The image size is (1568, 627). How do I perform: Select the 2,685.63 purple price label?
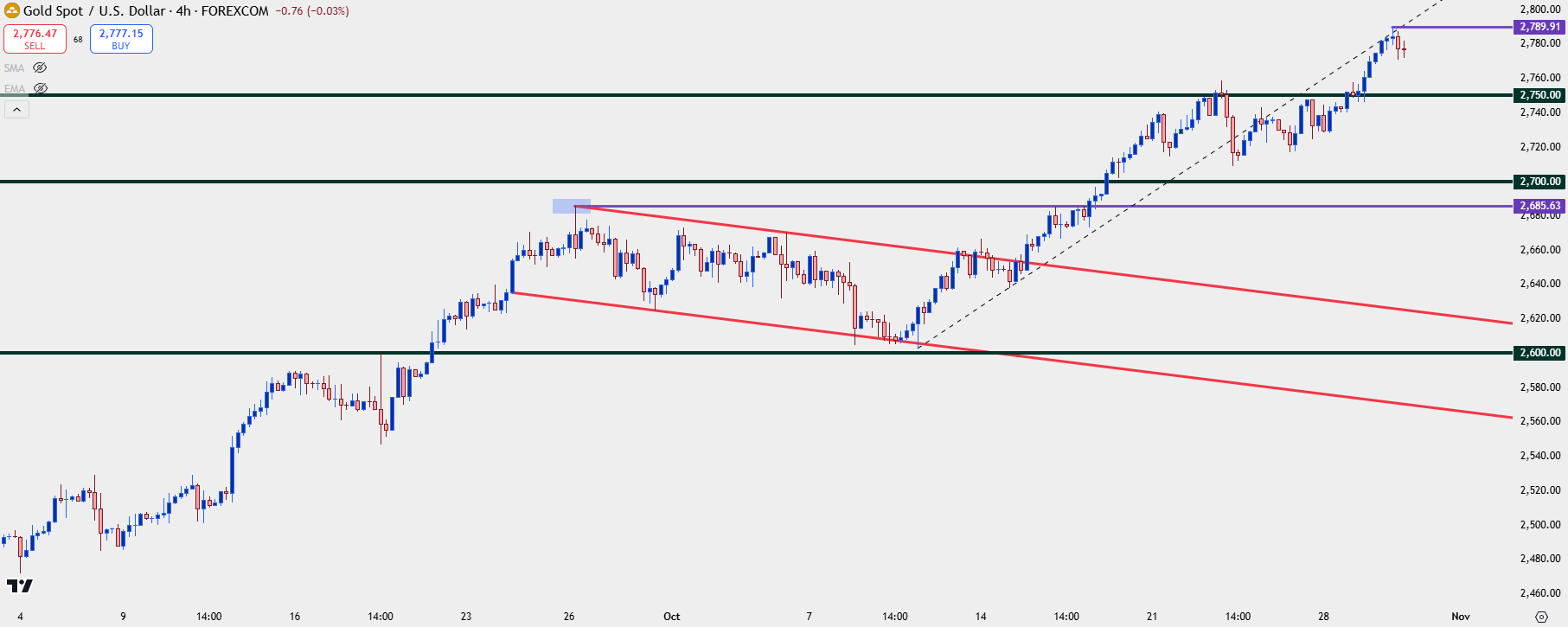click(x=1540, y=206)
